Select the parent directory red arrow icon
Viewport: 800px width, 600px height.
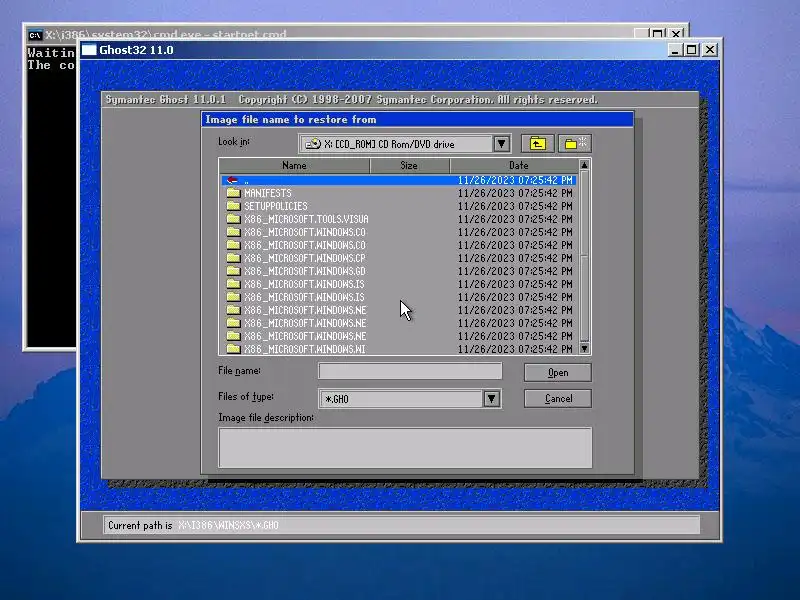coord(233,180)
